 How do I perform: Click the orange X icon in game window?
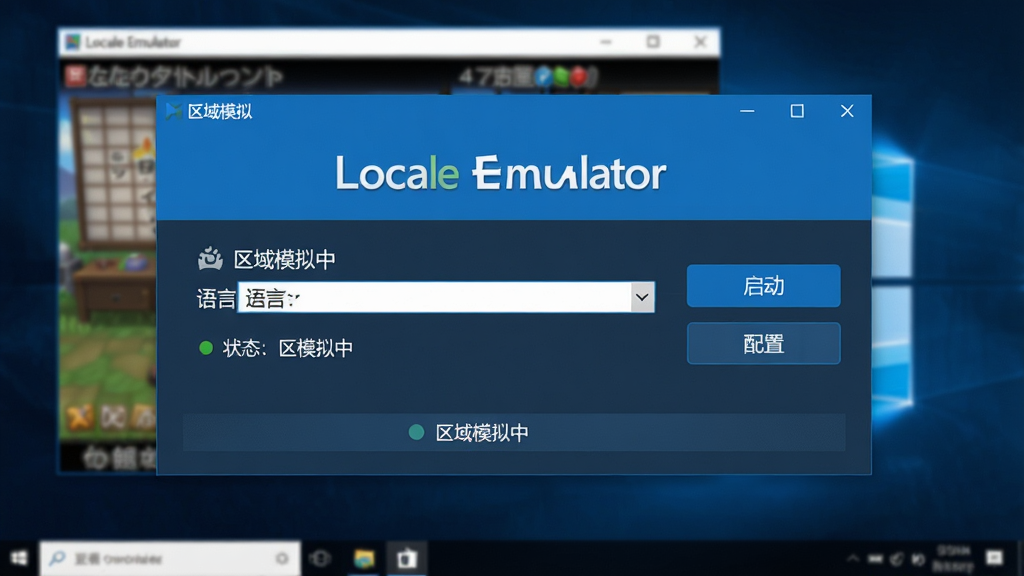tap(80, 417)
